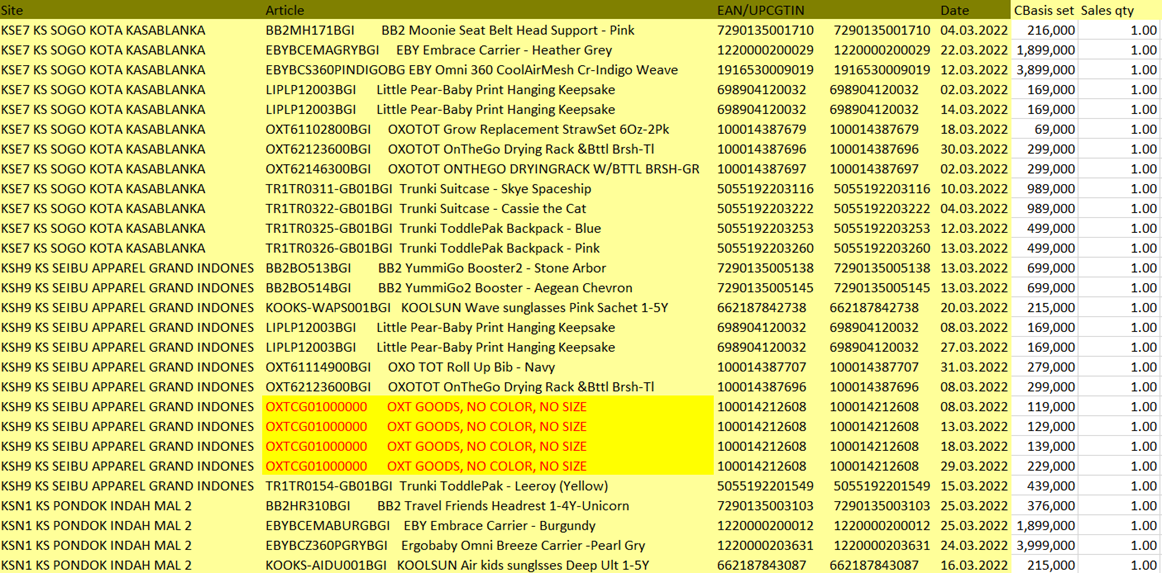Image resolution: width=1162 pixels, height=573 pixels.
Task: Click the date cell 15.03.2022
Action: pyautogui.click(x=974, y=486)
